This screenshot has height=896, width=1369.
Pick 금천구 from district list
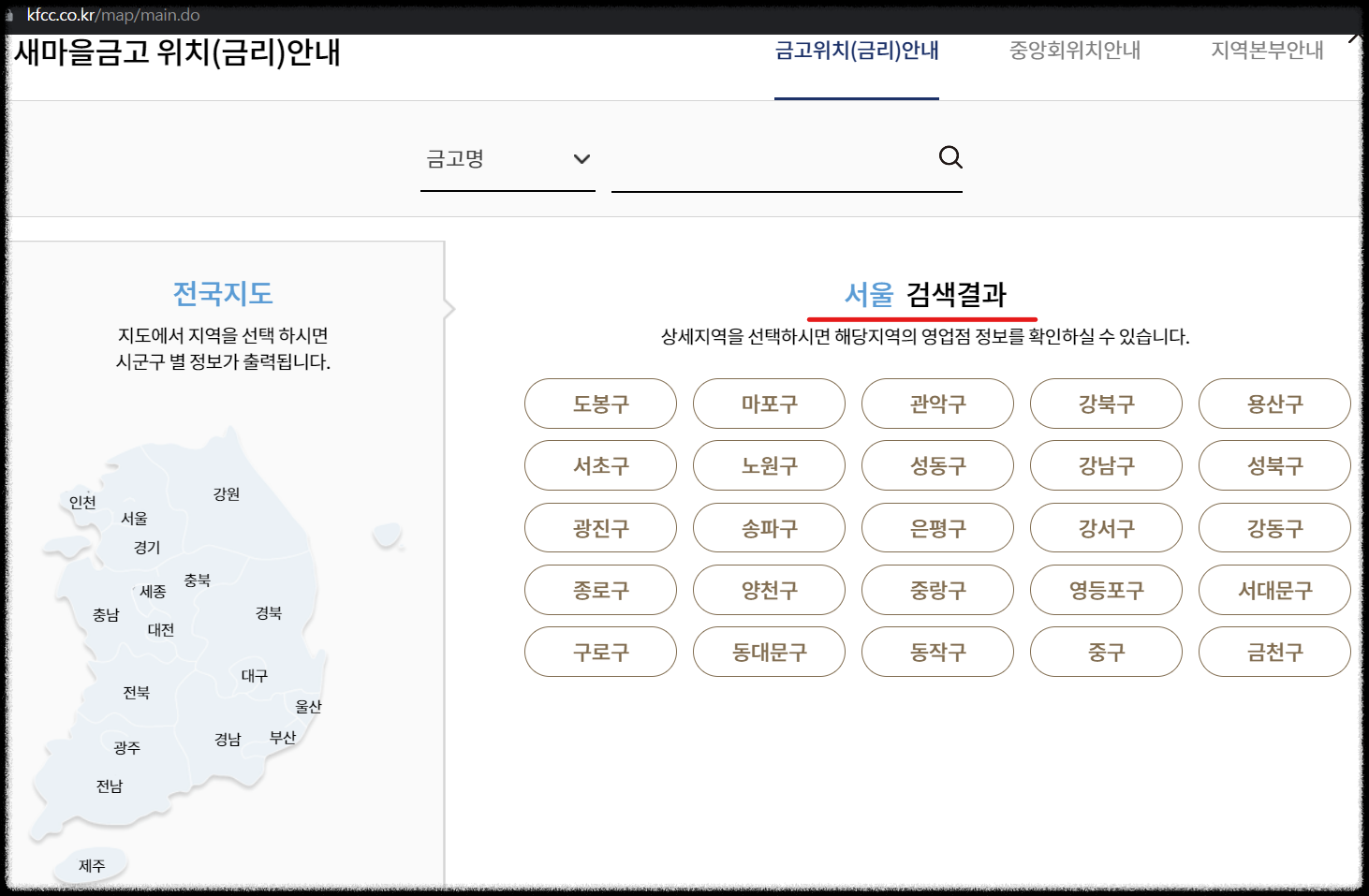1274,652
